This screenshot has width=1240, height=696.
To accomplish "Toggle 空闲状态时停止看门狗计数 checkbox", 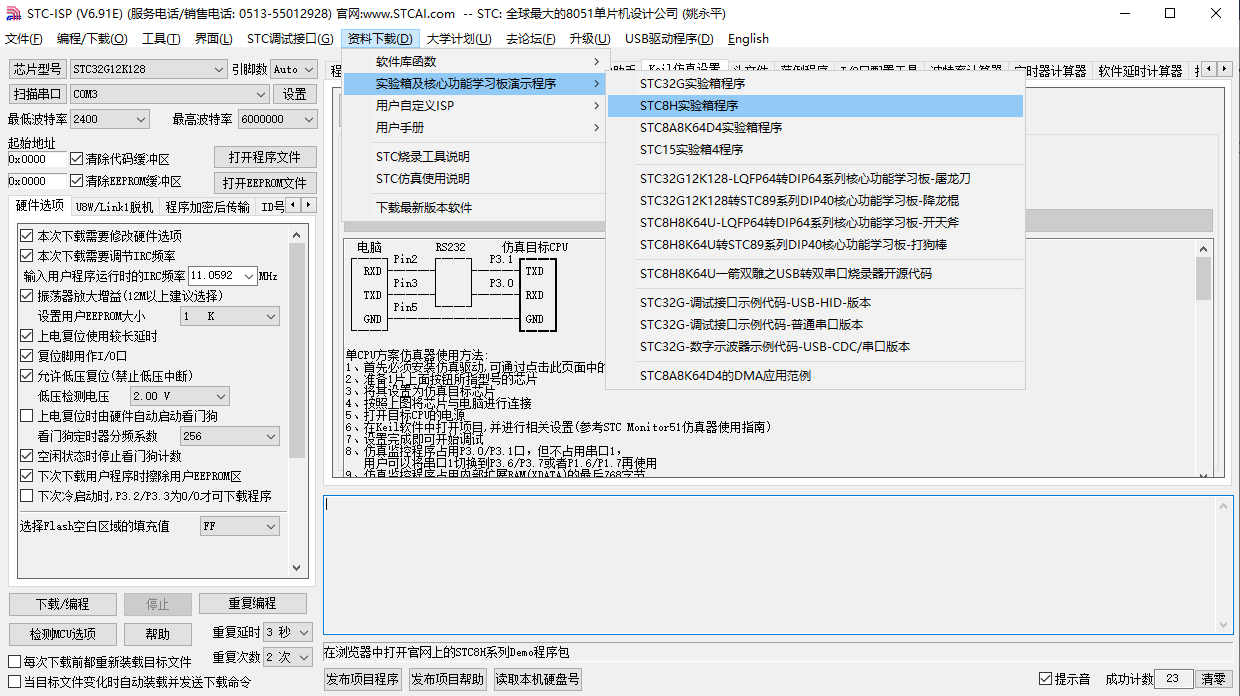I will (27, 456).
